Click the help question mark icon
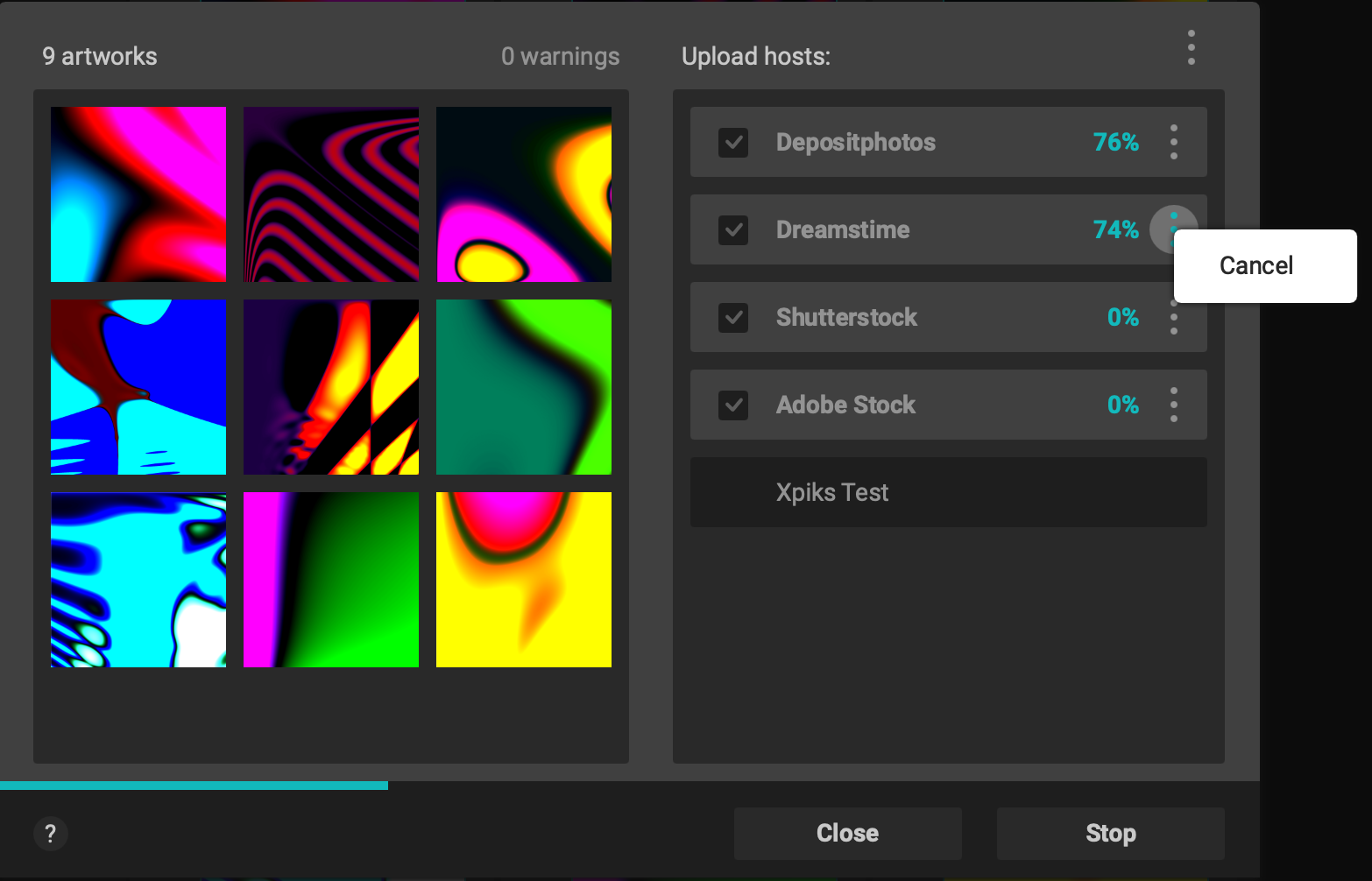1372x881 pixels. tap(51, 833)
